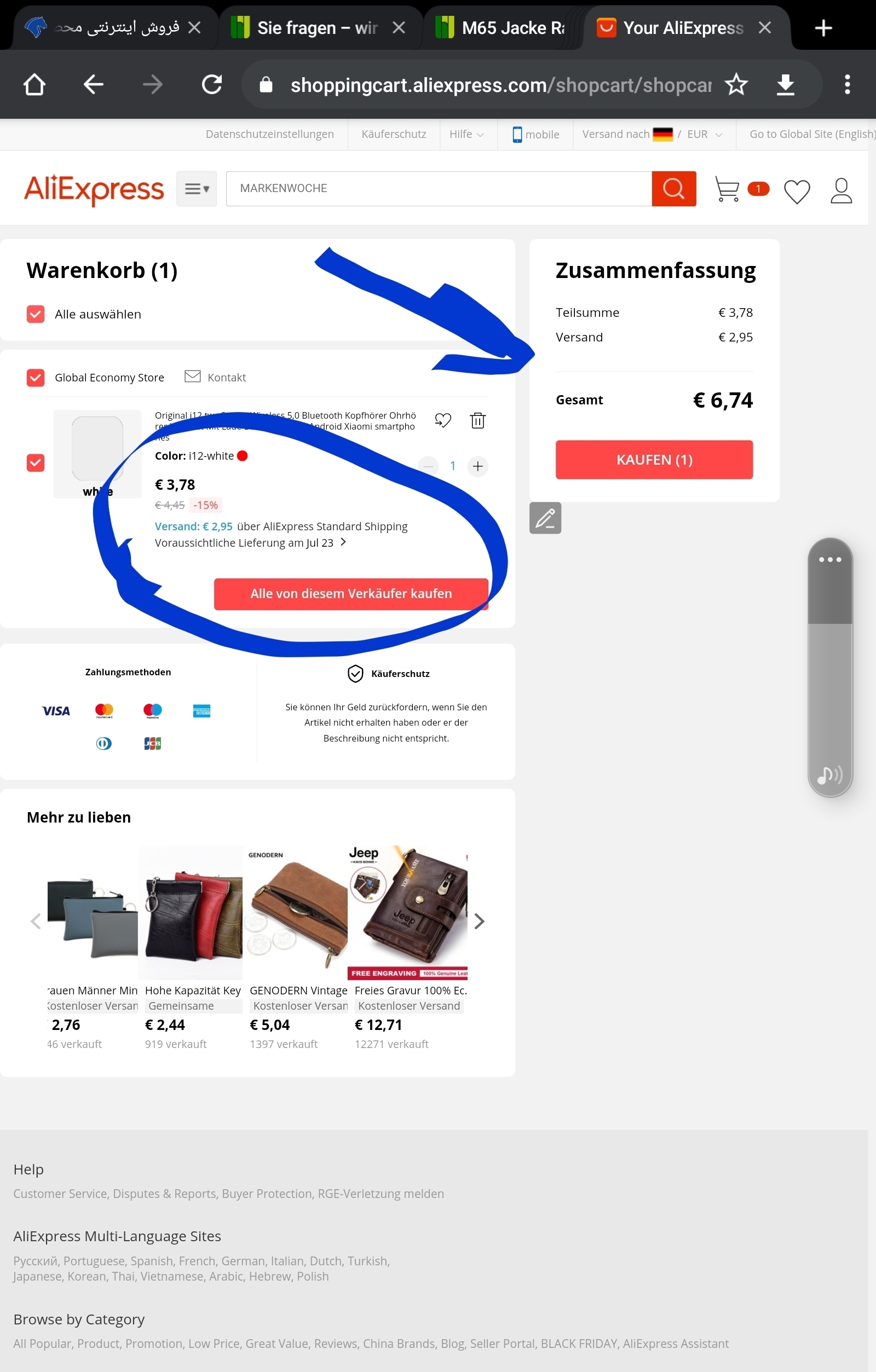Uncheck the Alle auswählen checkbox
Screen dimensions: 876x1372
coord(36,314)
